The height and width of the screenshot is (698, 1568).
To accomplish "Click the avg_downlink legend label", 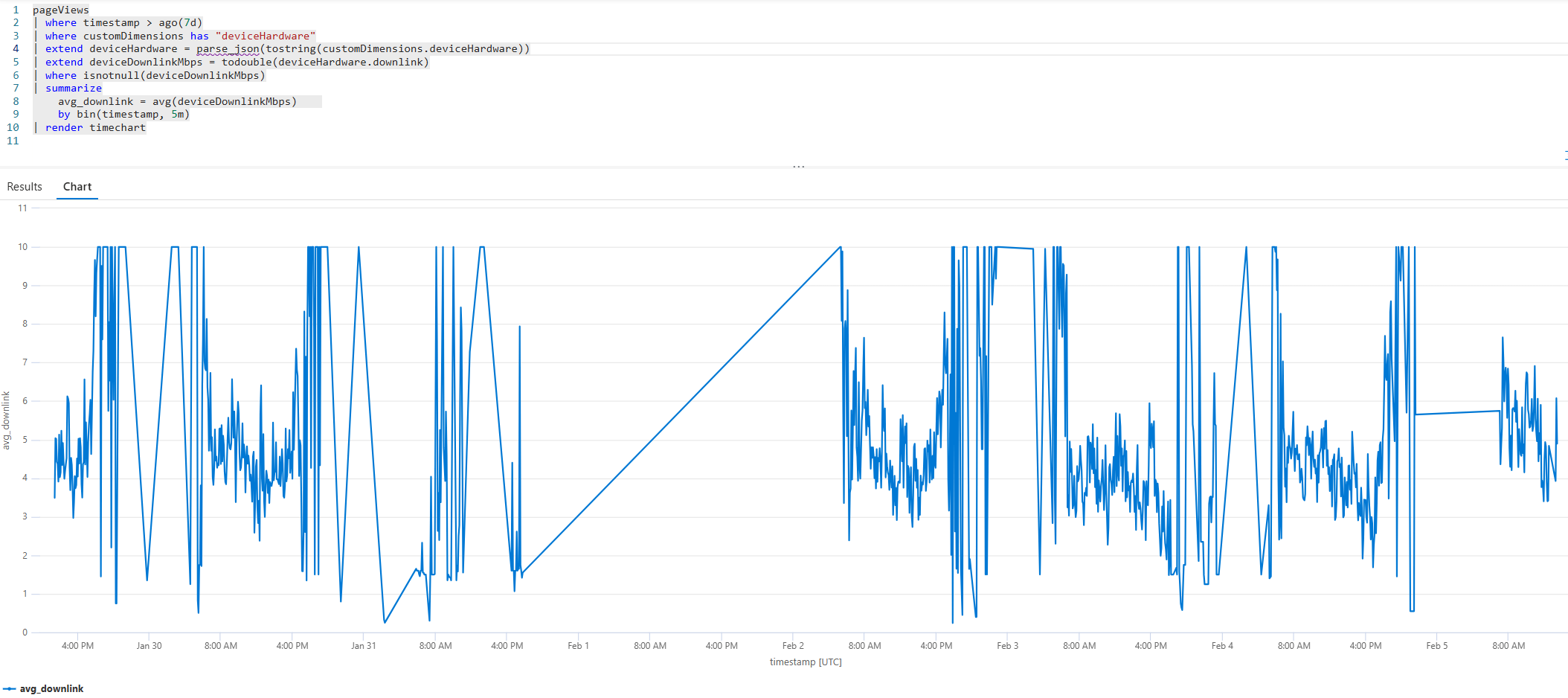I will click(51, 688).
